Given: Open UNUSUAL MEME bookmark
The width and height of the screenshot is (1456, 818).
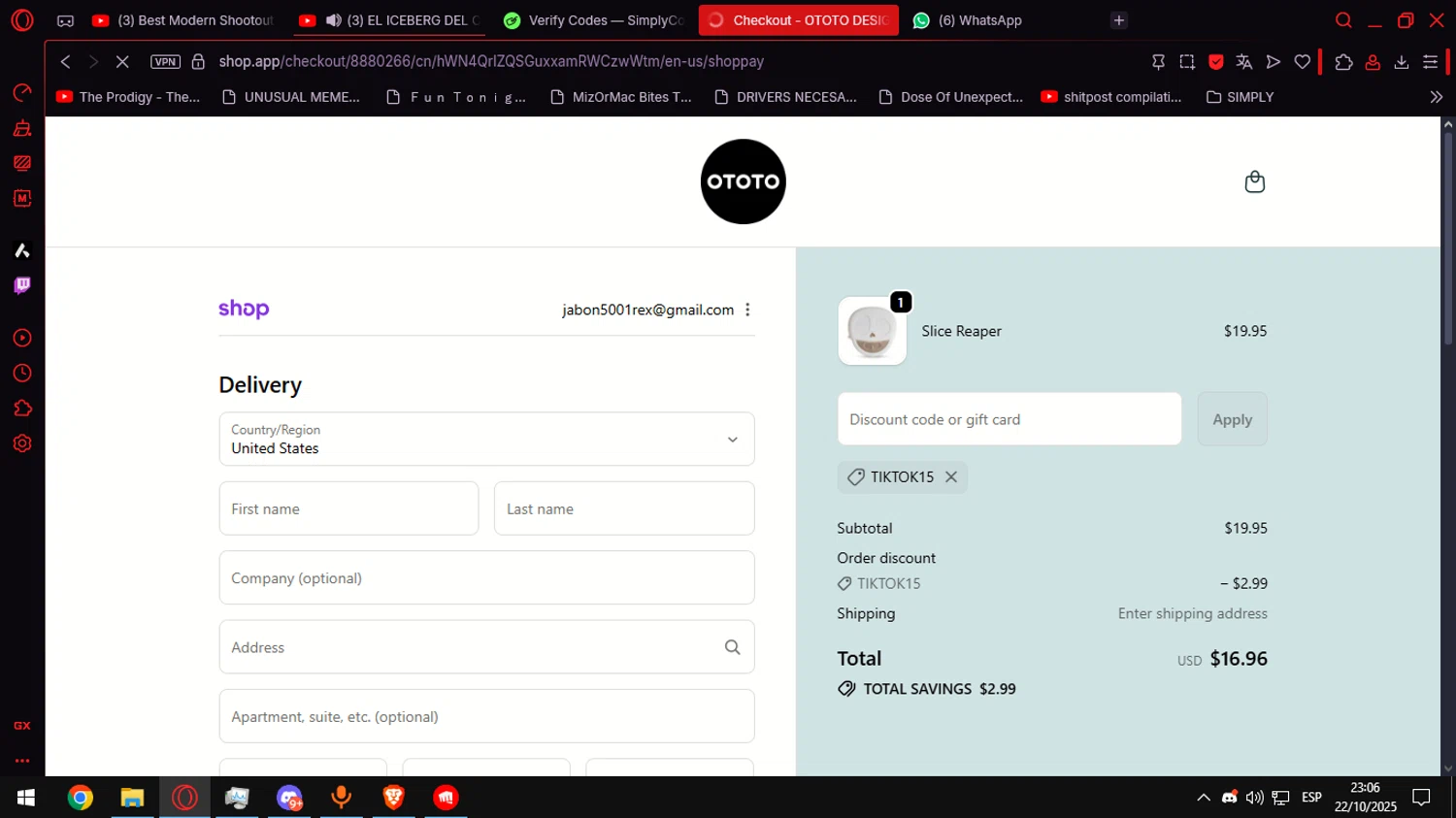Looking at the screenshot, I should point(291,97).
